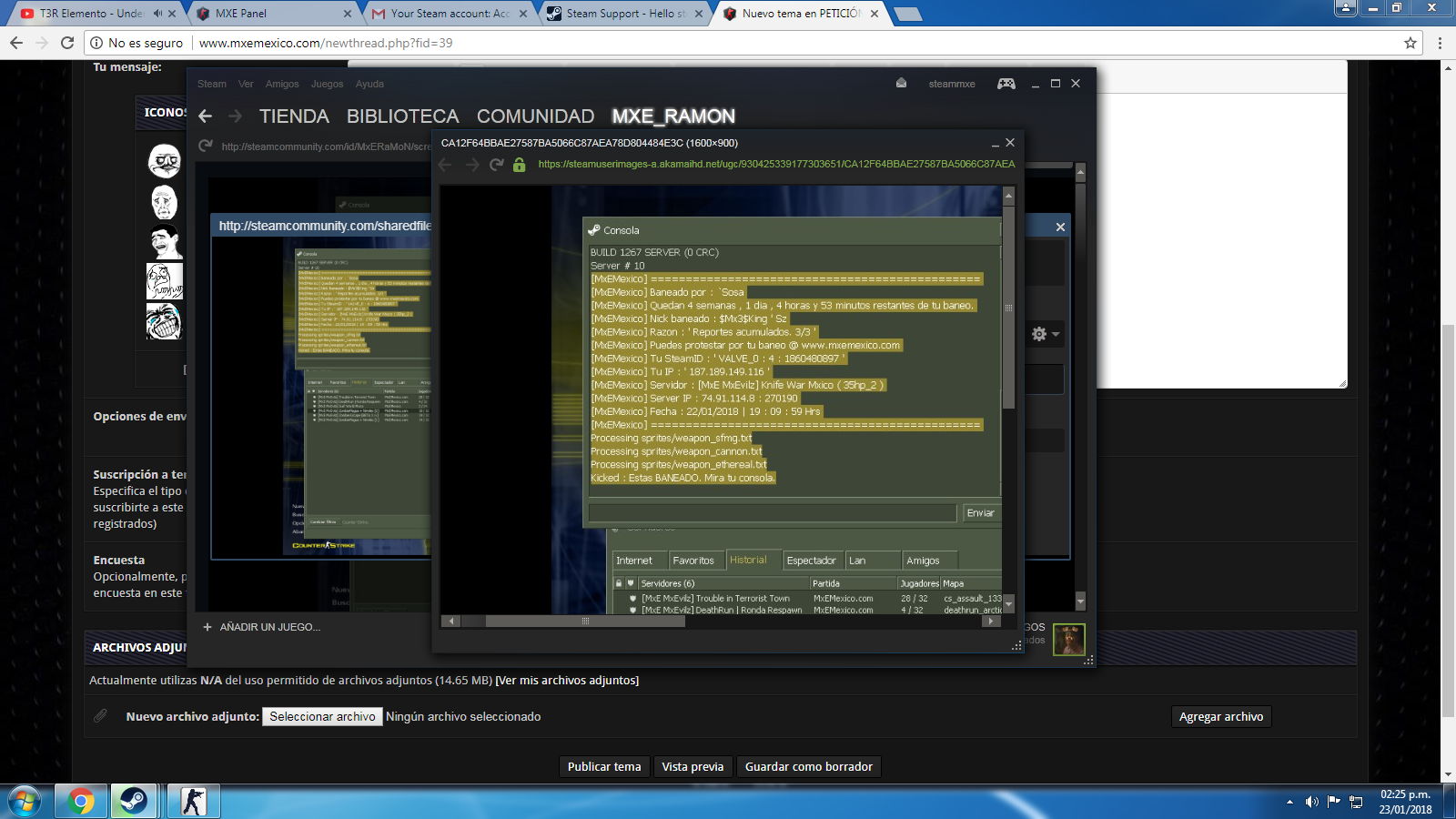Open Amigos menu in Steam
Viewport: 1456px width, 819px height.
pyautogui.click(x=282, y=84)
